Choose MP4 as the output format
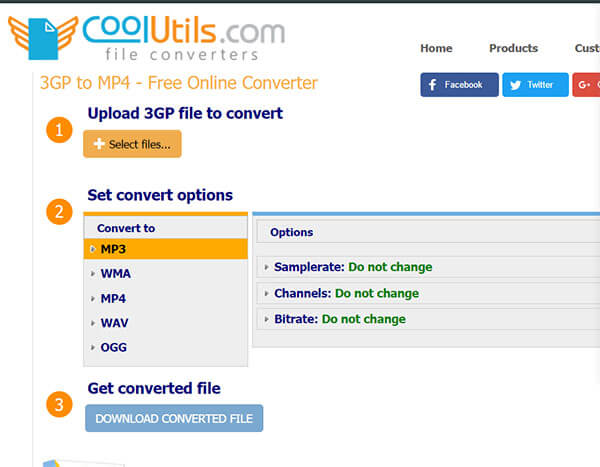The height and width of the screenshot is (467, 600). tap(113, 299)
